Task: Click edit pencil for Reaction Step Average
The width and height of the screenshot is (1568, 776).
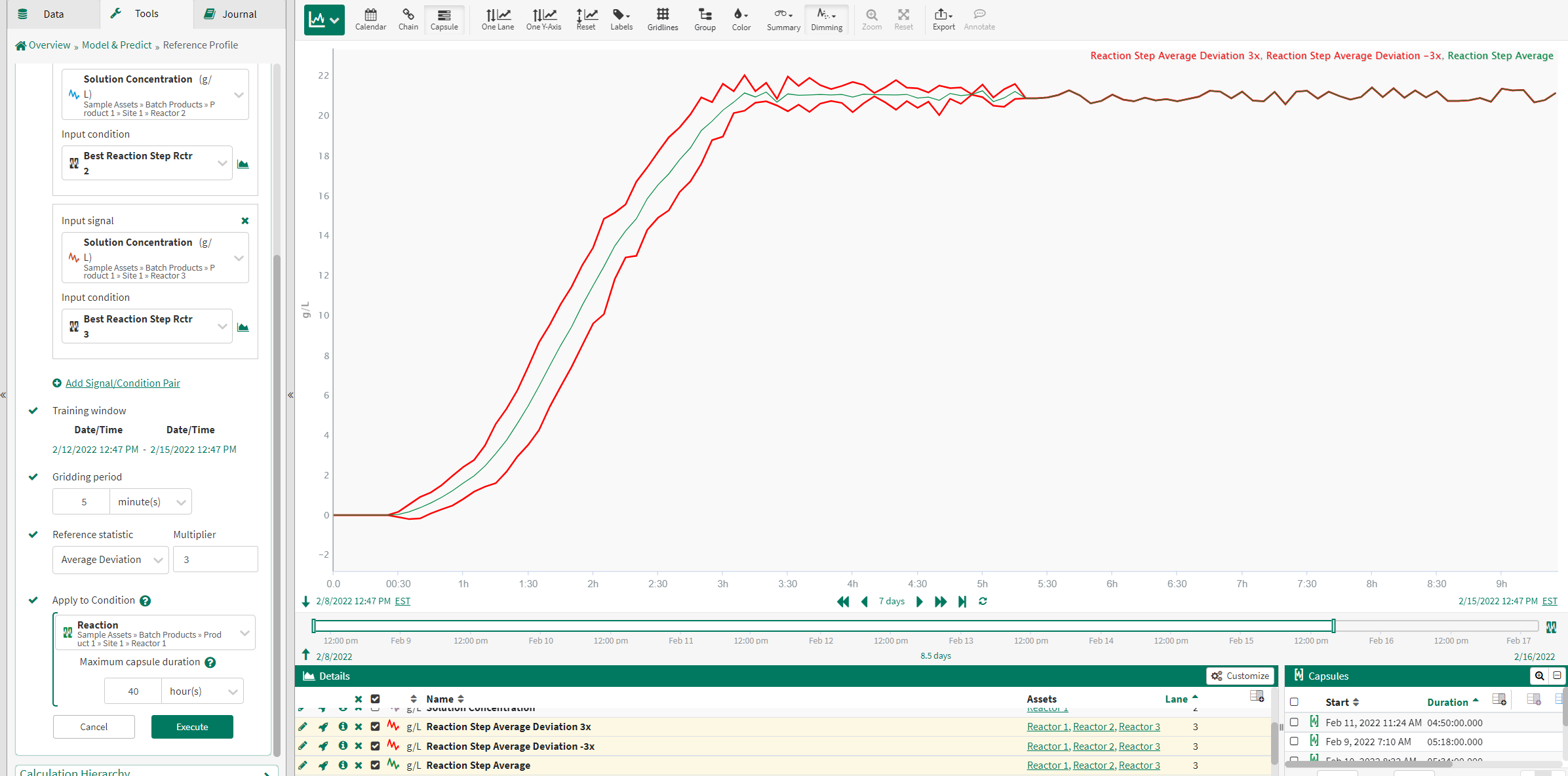Action: click(x=302, y=765)
